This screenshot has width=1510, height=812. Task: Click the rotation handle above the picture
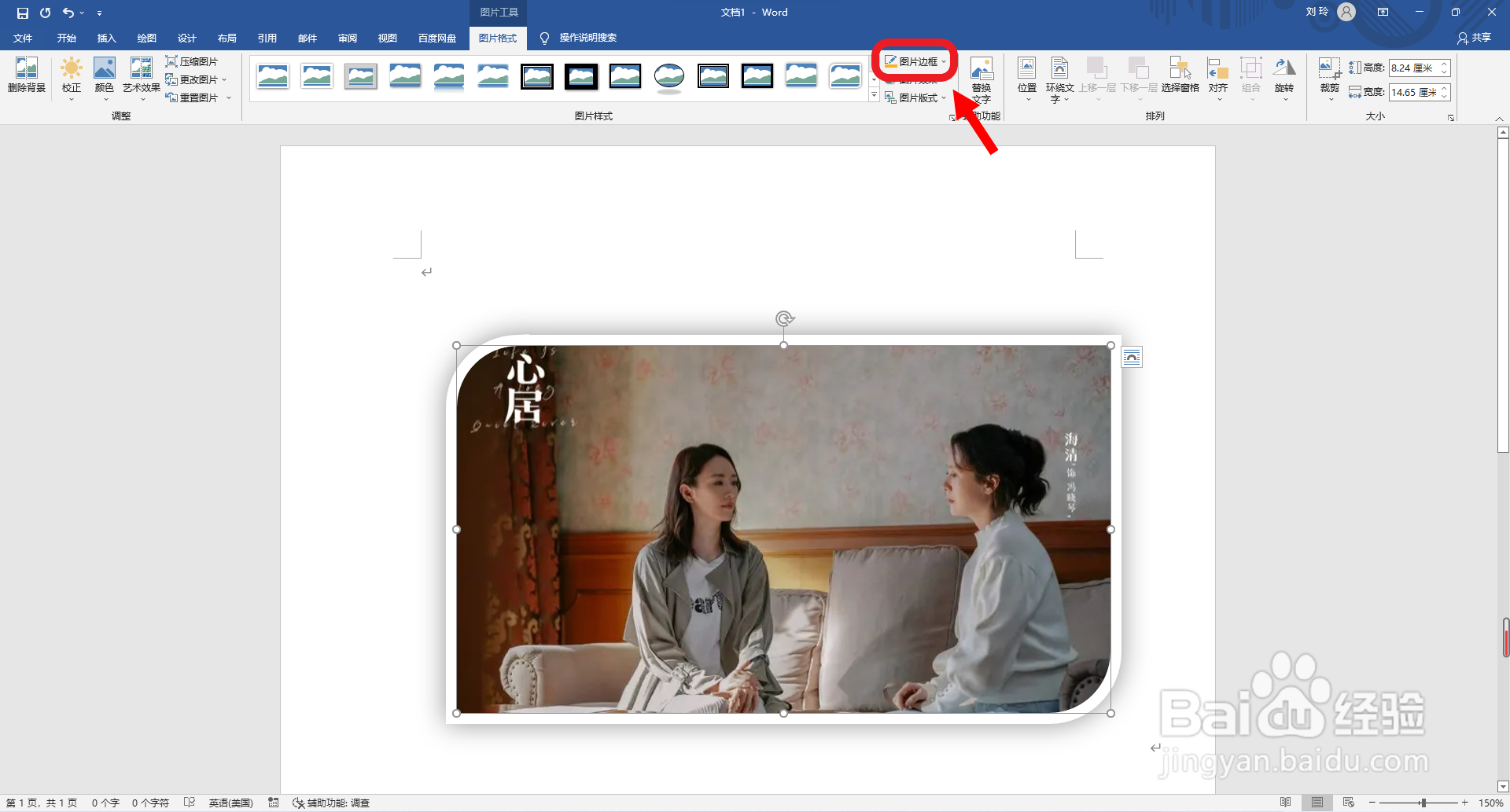pyautogui.click(x=784, y=318)
